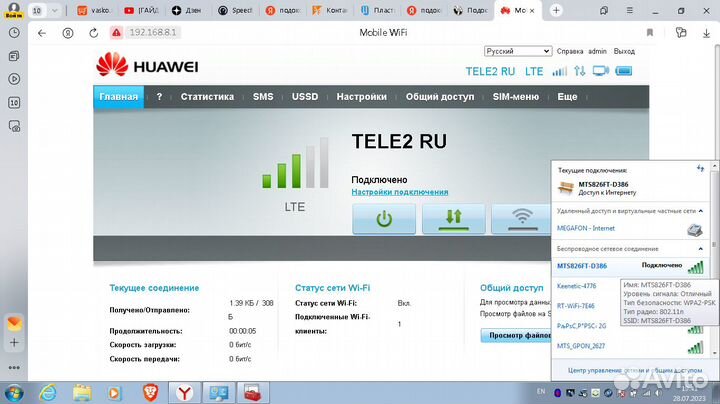The width and height of the screenshot is (720, 404).
Task: Click the phone modem icon beside MEGAFON - Internet
Action: tap(695, 230)
